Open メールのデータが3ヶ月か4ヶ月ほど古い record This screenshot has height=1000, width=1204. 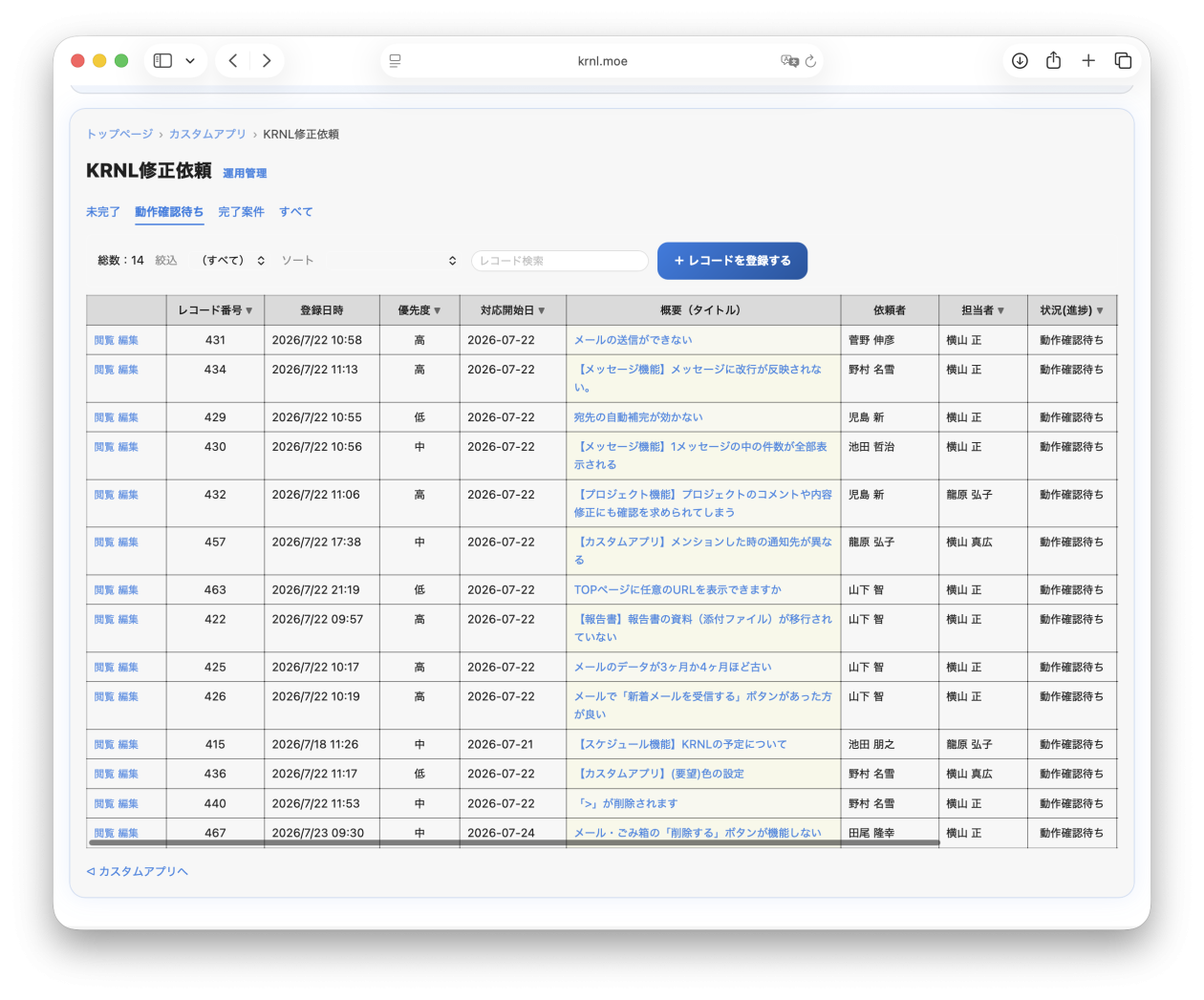[673, 668]
